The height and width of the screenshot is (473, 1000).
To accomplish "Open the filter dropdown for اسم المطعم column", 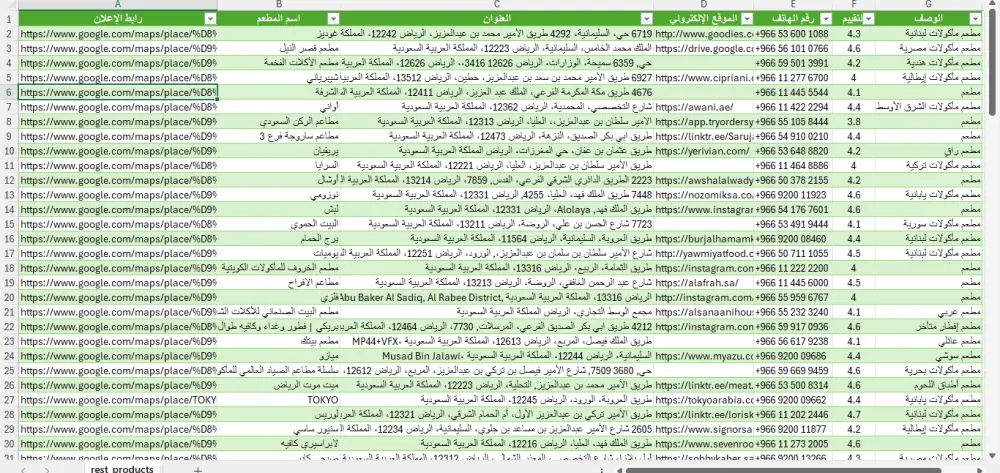I will [x=333, y=18].
